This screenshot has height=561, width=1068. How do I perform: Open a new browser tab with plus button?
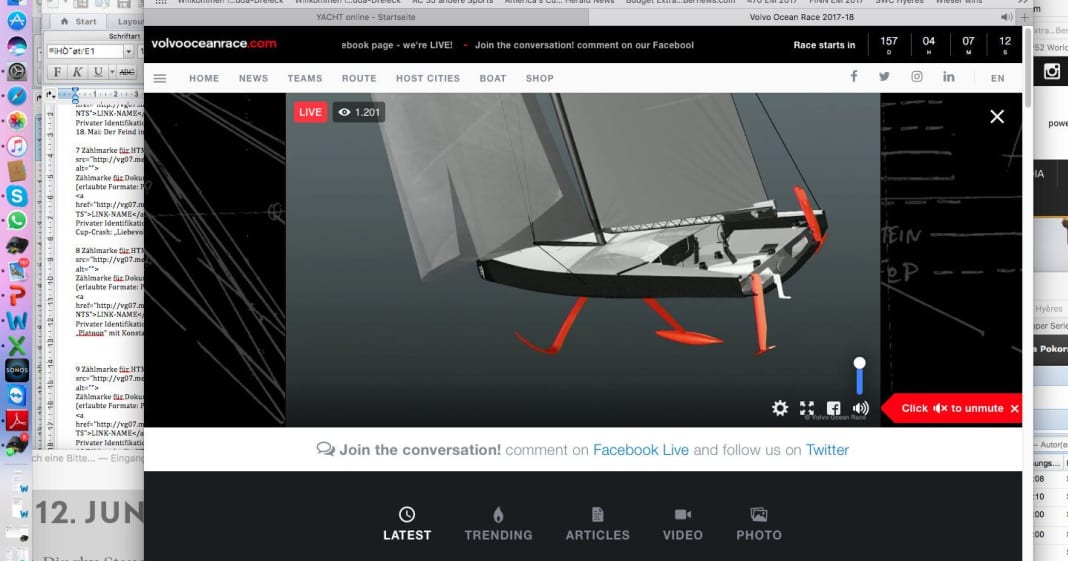click(1025, 17)
